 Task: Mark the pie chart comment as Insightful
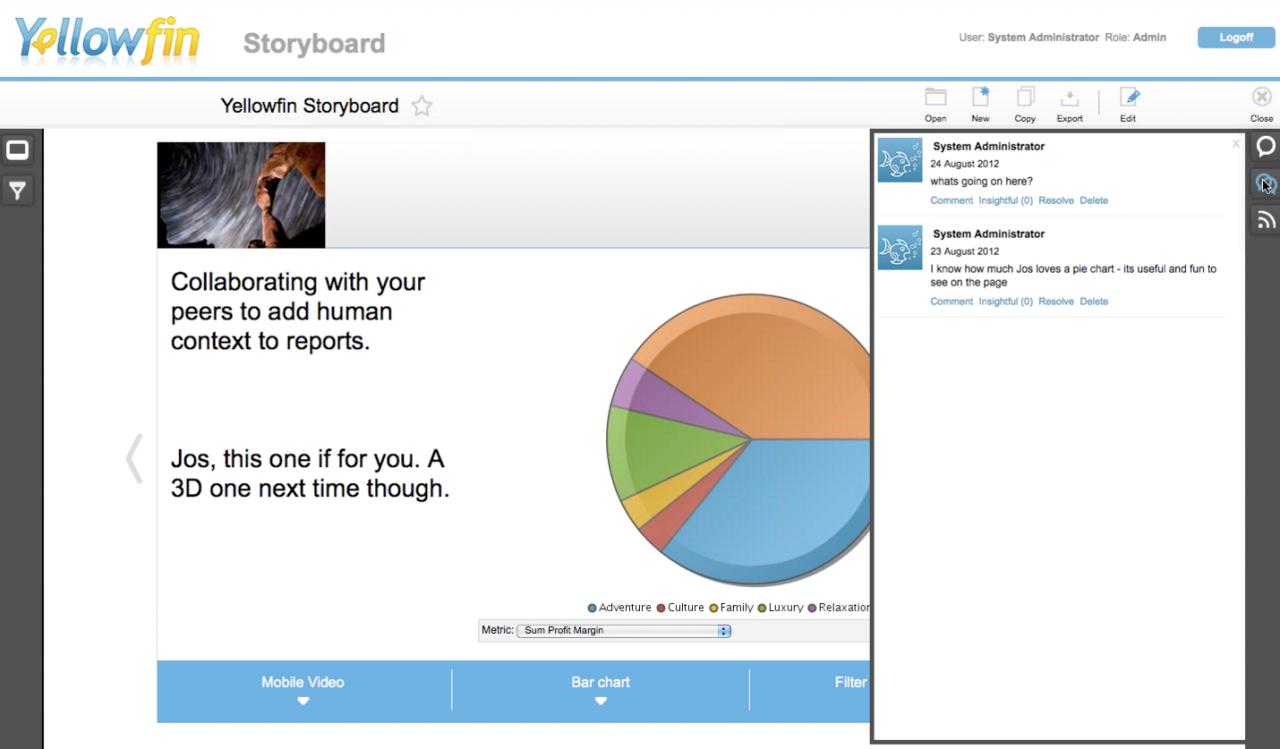[1005, 302]
